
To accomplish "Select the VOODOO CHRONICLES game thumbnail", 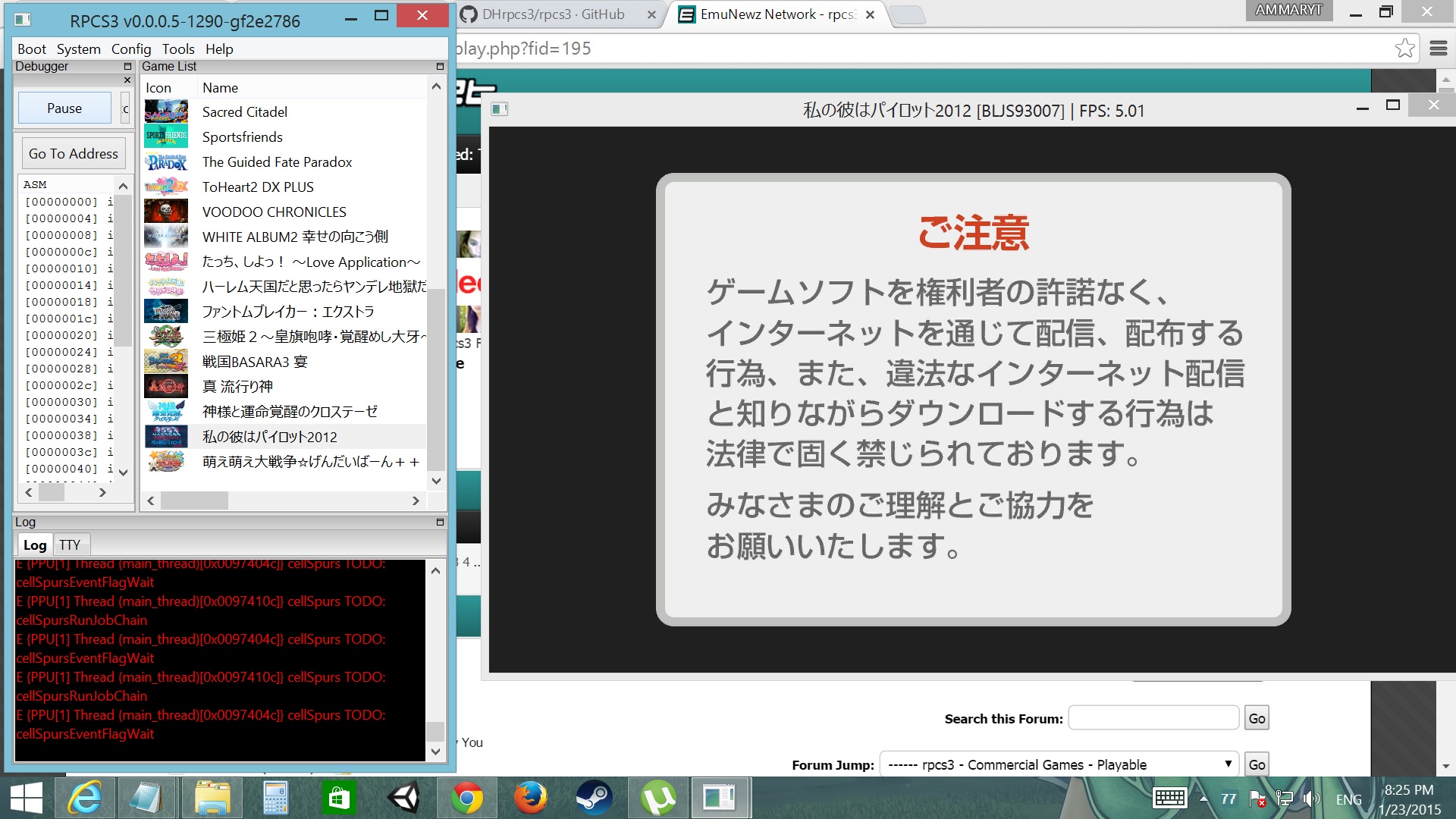I will [x=166, y=212].
